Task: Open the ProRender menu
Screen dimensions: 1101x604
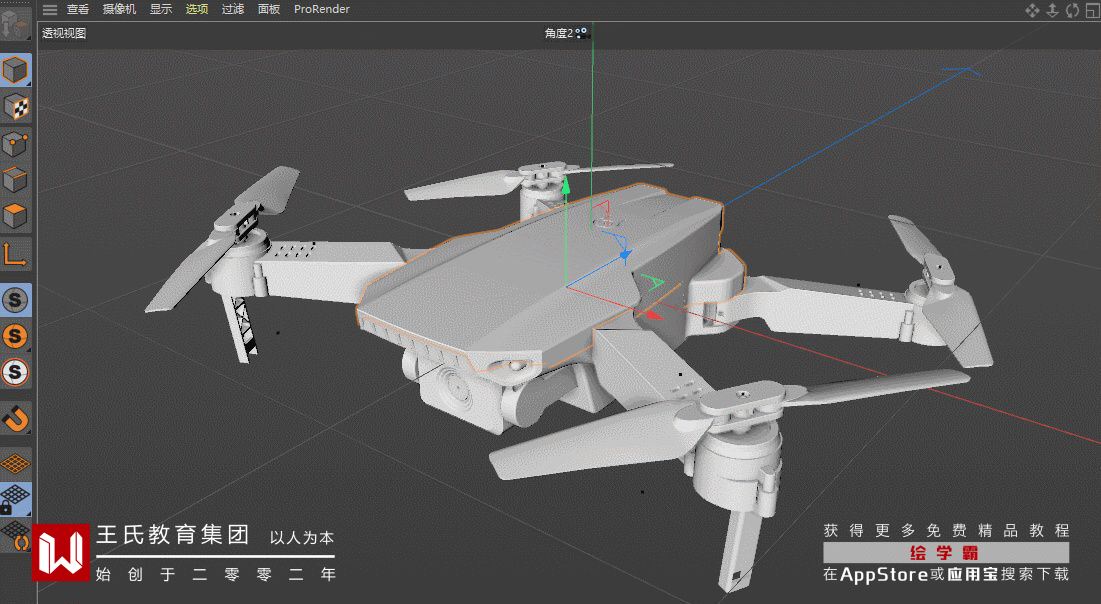Action: (322, 9)
